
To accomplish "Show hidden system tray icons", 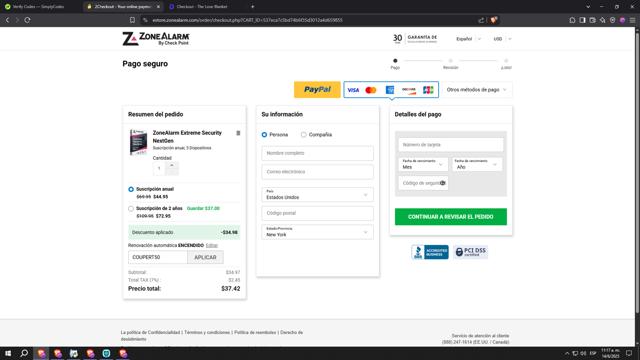I will coord(567,353).
